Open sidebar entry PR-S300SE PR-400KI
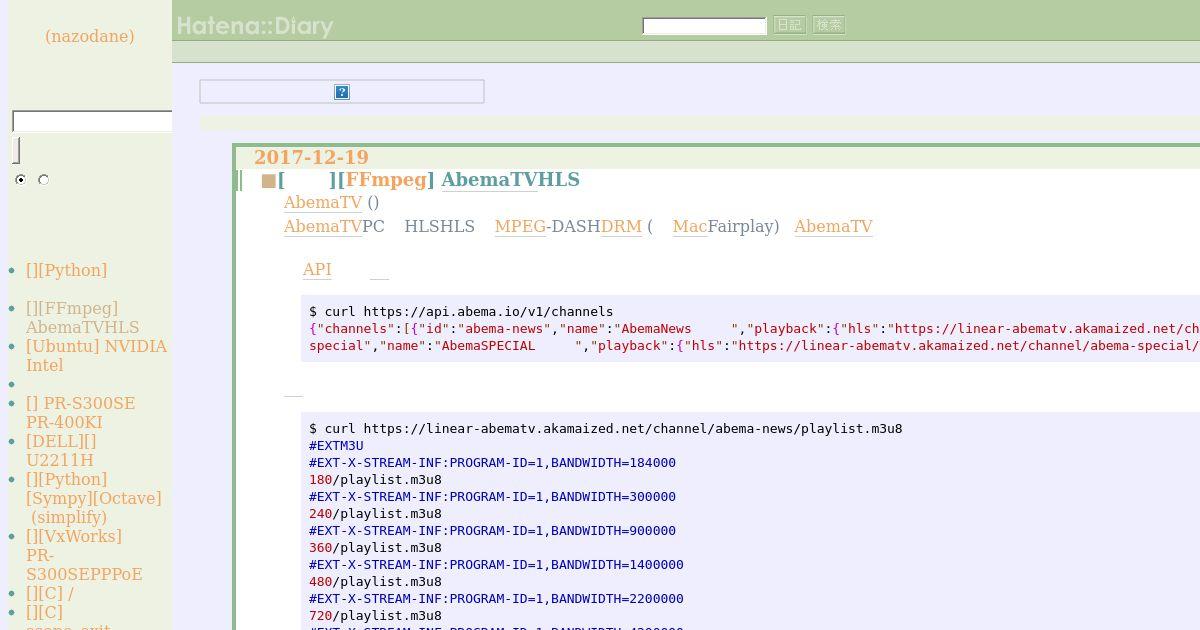Image resolution: width=1200 pixels, height=630 pixels. [x=80, y=413]
